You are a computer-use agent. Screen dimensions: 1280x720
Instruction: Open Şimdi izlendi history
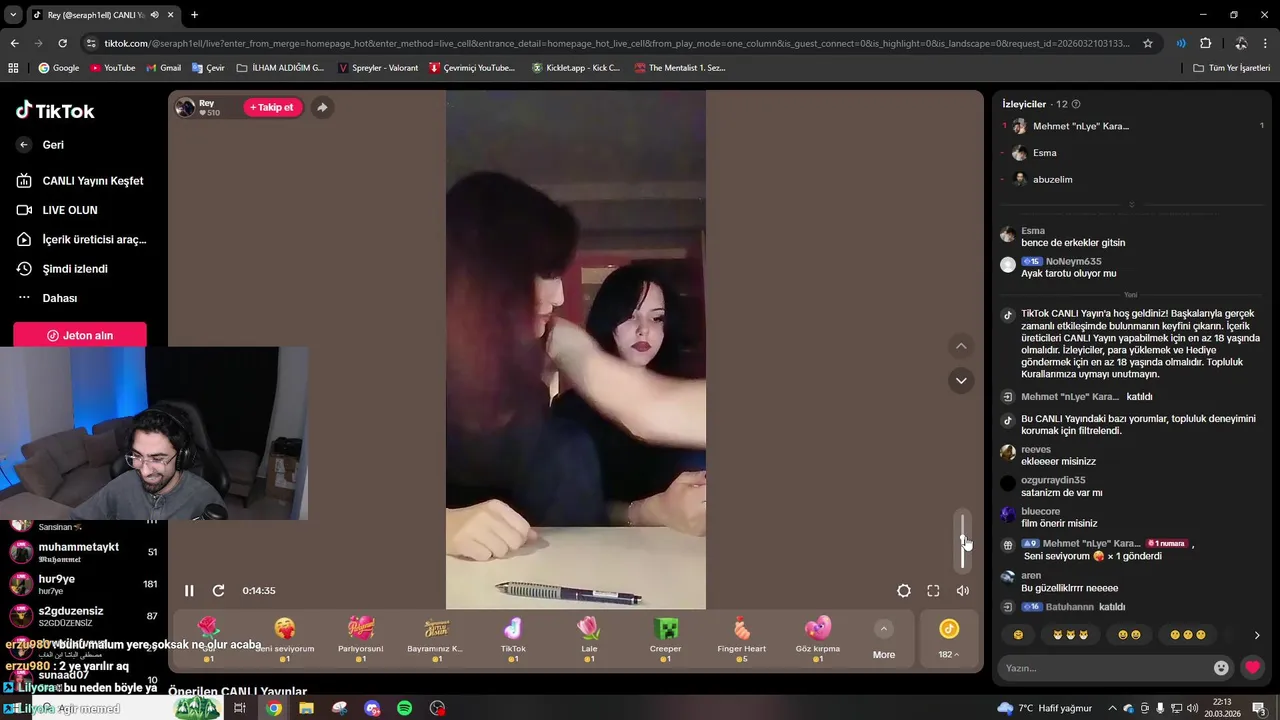click(x=62, y=269)
